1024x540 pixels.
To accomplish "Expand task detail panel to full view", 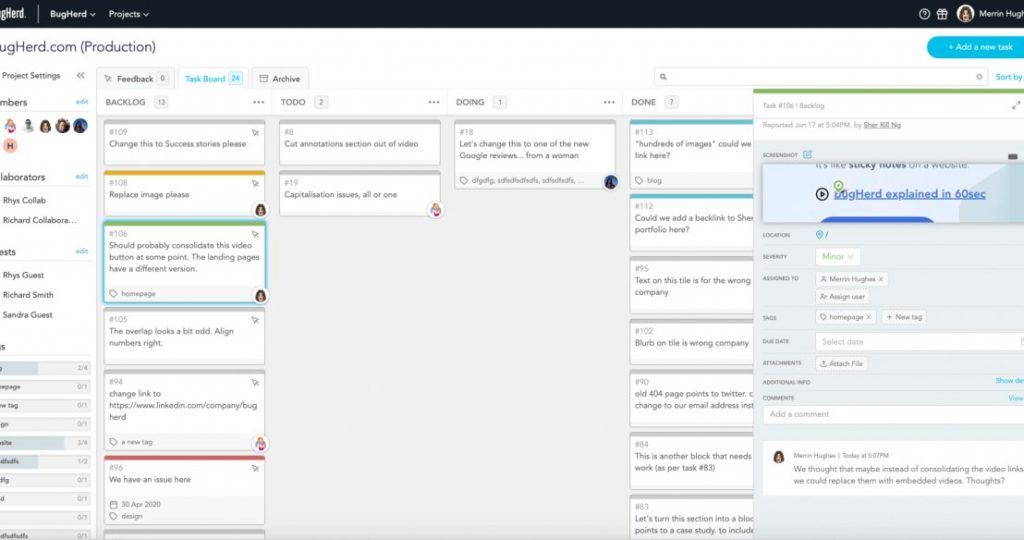I will (1016, 105).
